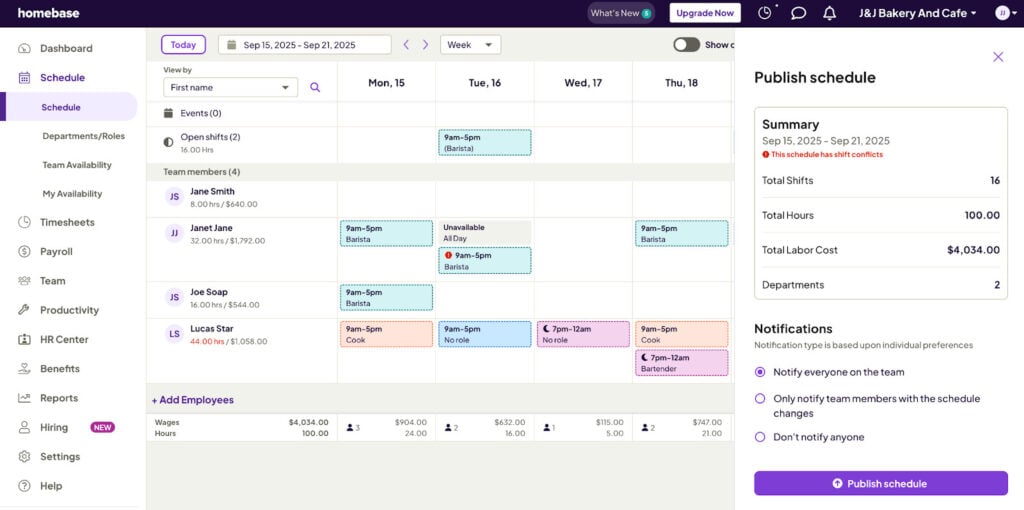Screen dimensions: 1024x510
Task: Open the date range Sep 15 - Sep 21 picker
Action: click(x=304, y=44)
